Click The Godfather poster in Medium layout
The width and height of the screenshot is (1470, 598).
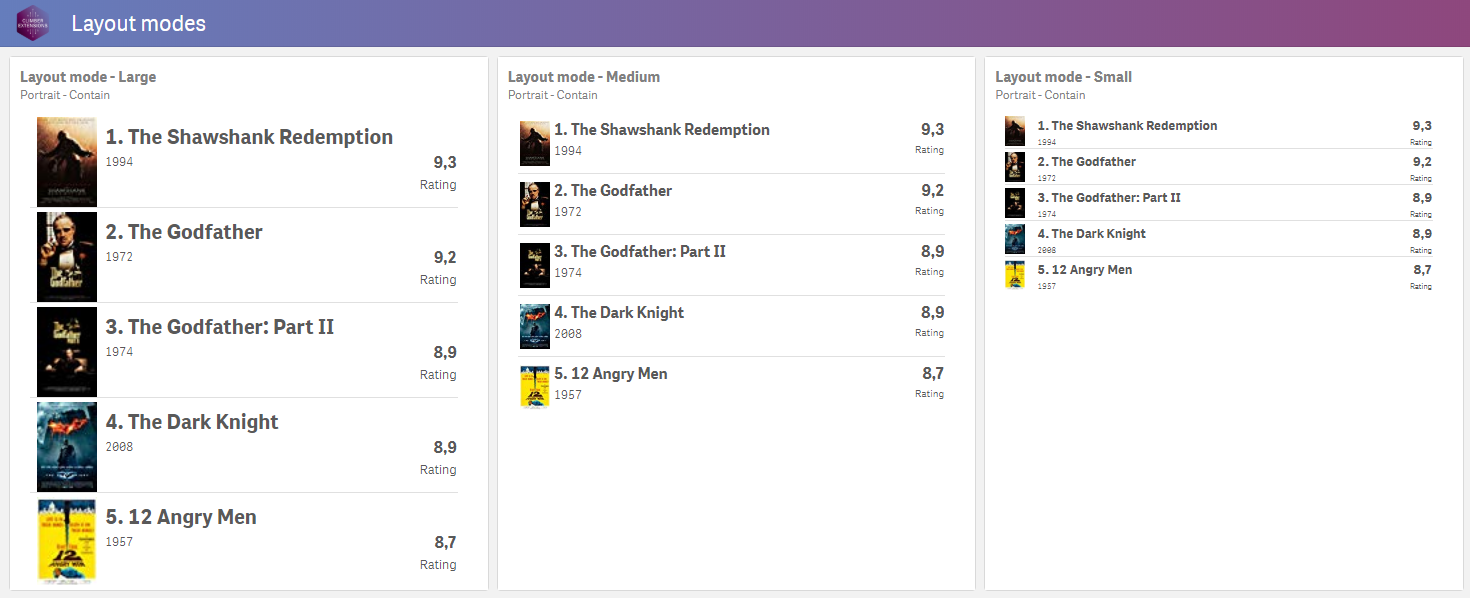[x=535, y=204]
